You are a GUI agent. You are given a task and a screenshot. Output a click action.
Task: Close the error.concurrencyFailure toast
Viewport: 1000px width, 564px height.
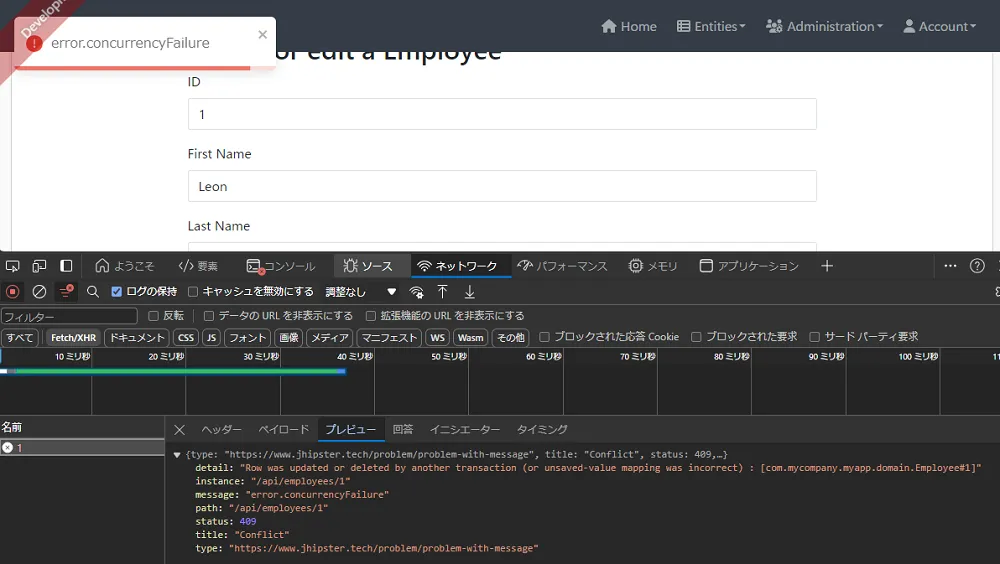(x=262, y=34)
